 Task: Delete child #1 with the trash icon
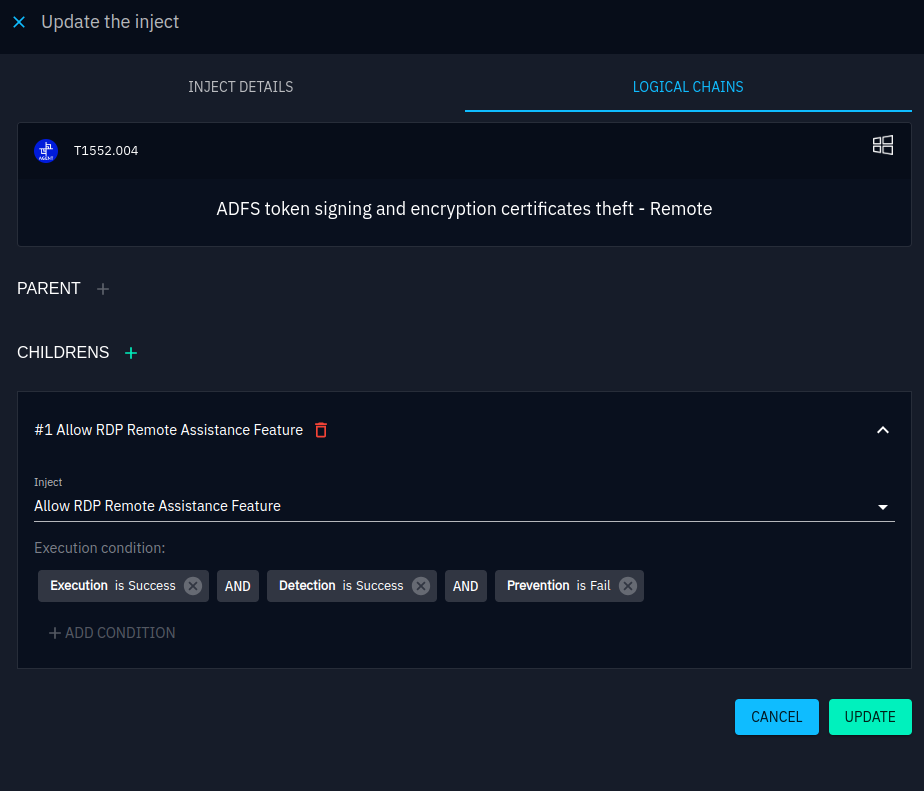321,430
